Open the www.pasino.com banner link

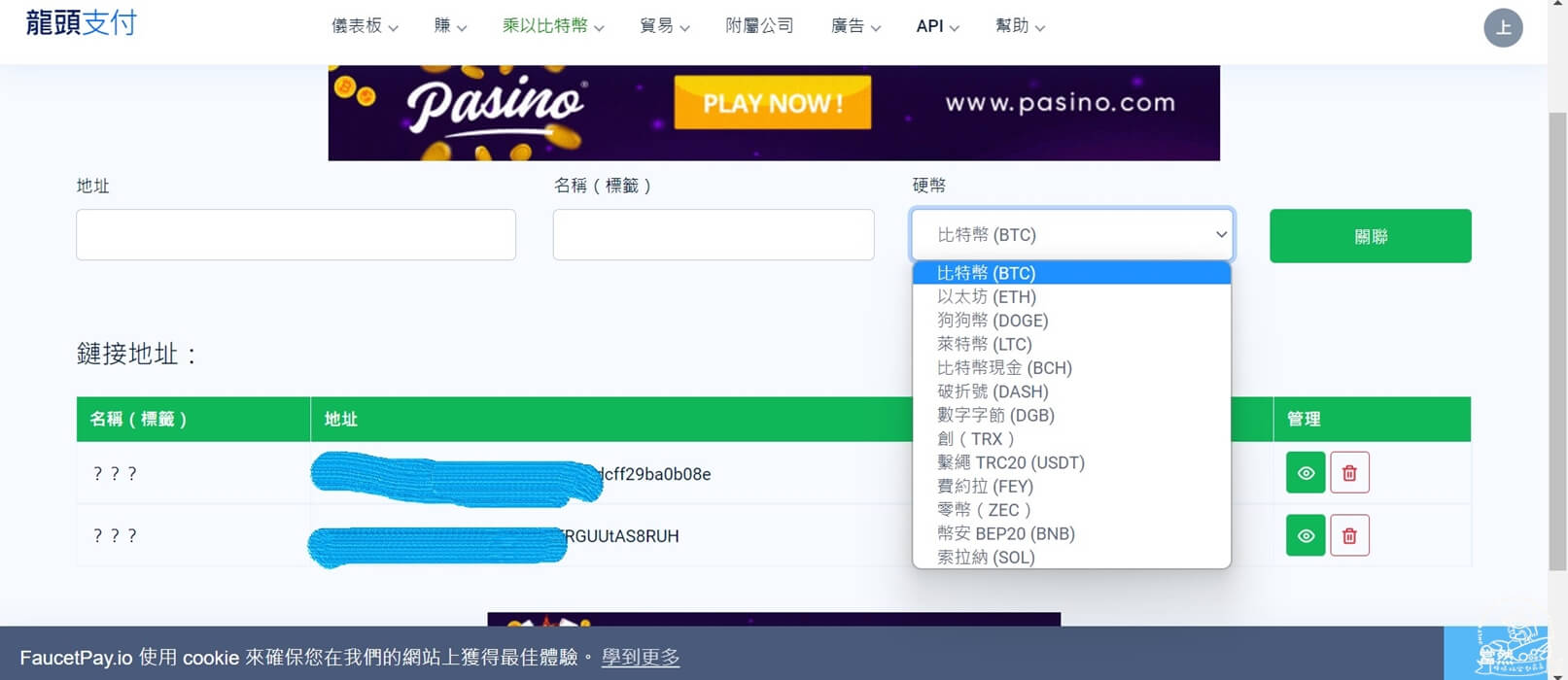coord(1060,103)
